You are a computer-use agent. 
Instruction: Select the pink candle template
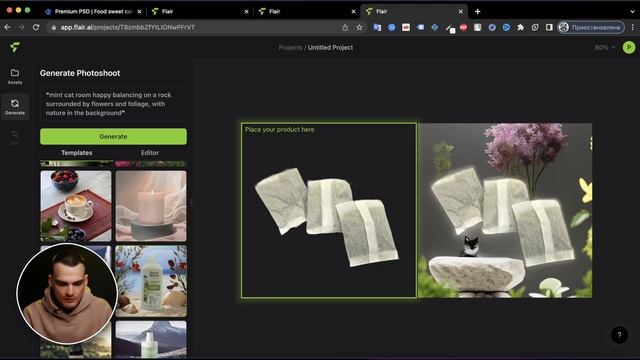click(x=151, y=206)
